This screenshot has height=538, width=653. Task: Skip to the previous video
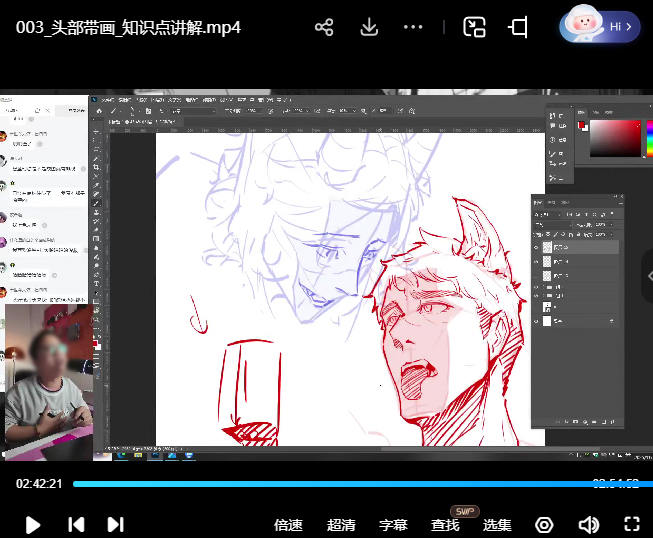(75, 524)
